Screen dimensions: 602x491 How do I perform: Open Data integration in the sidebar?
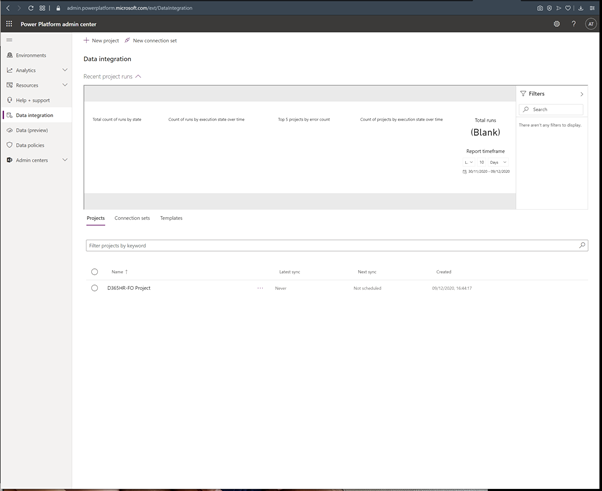(x=36, y=115)
